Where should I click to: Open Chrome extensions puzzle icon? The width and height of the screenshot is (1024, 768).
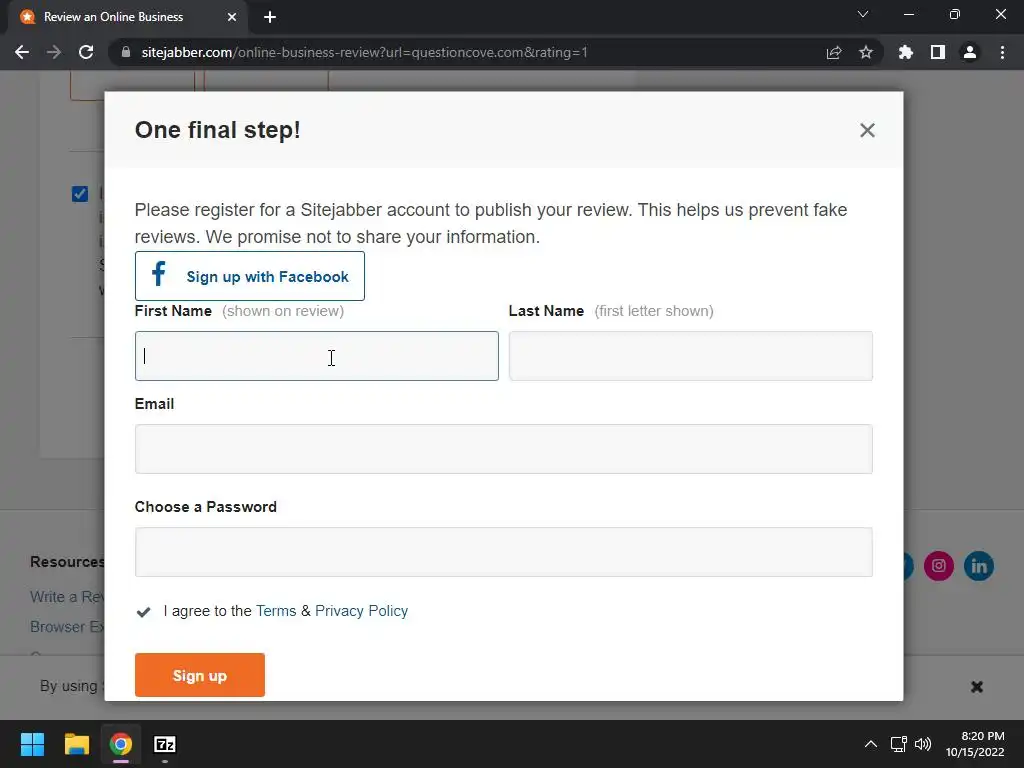[x=906, y=52]
